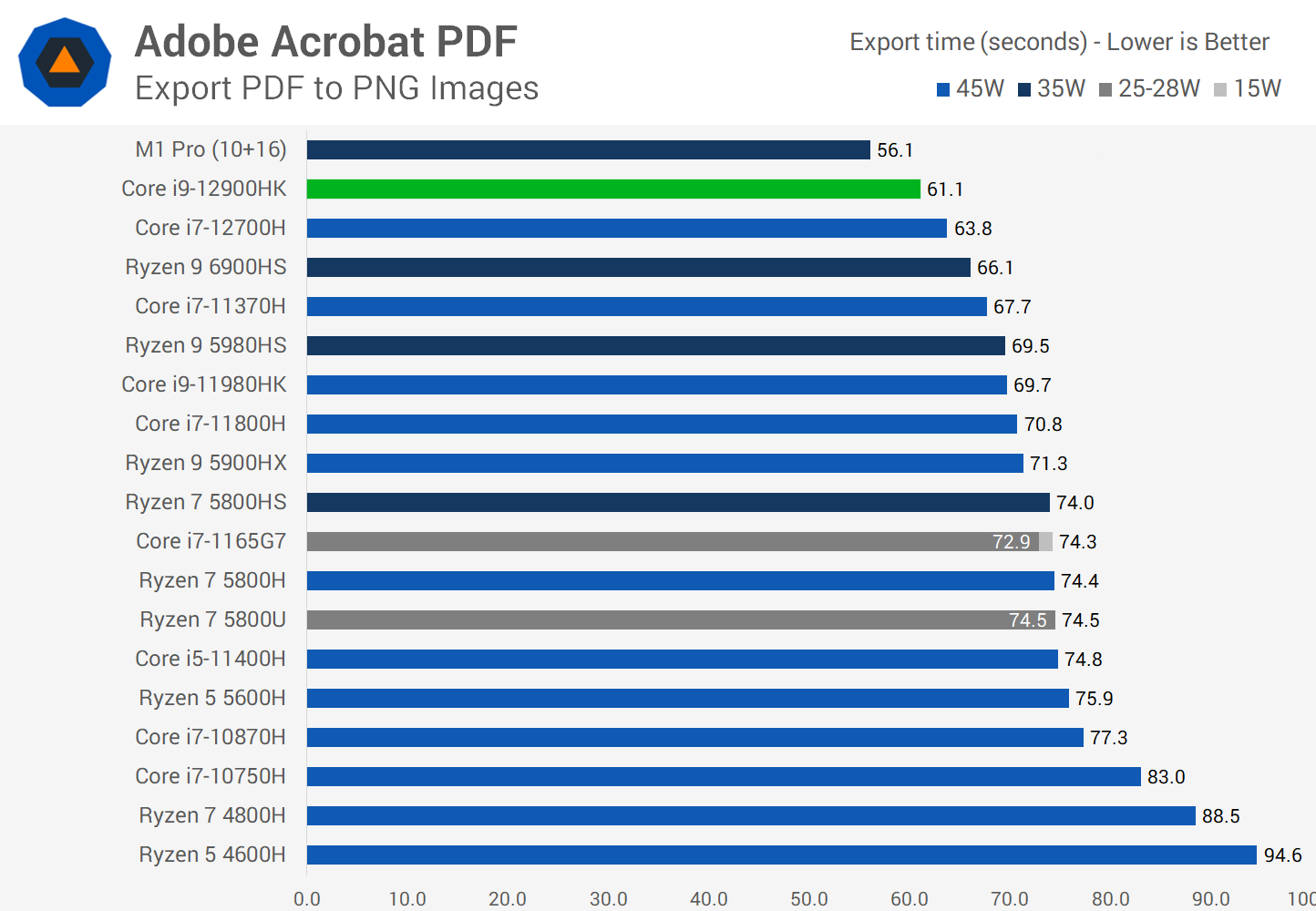Click the blue hexagon site logo
The width and height of the screenshot is (1316, 911).
point(65,62)
